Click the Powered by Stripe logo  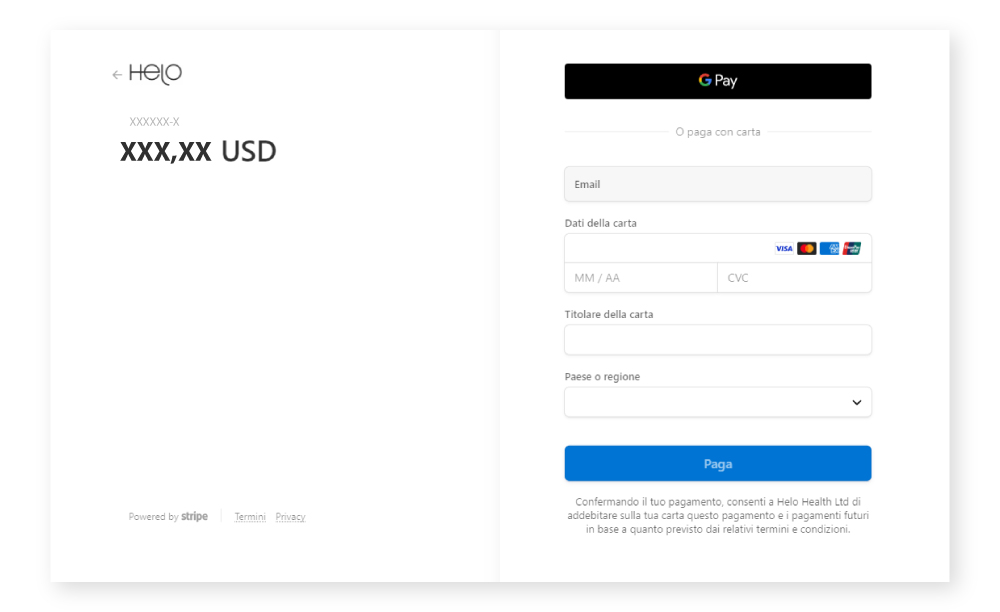(x=194, y=517)
